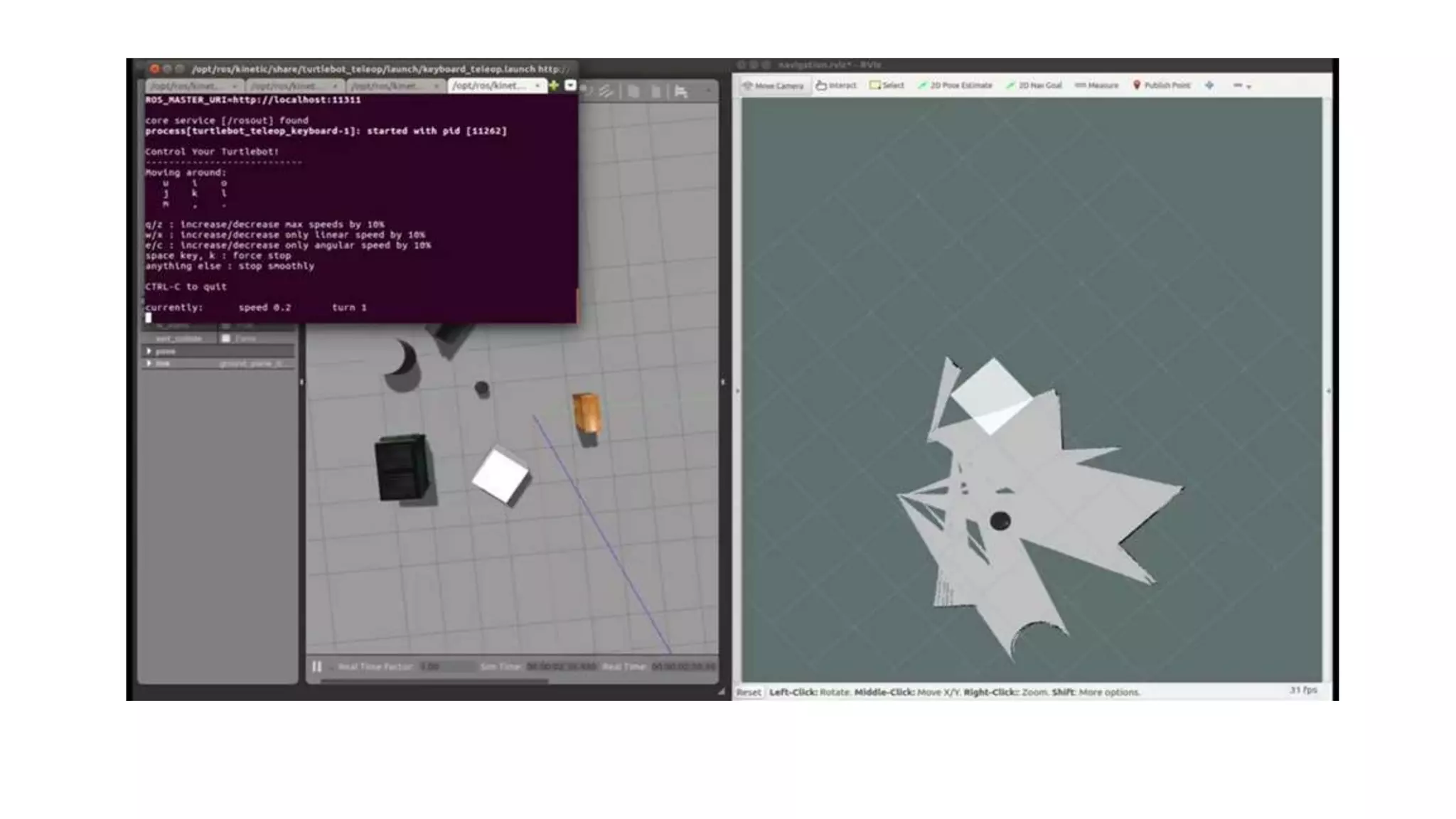Pick the 2D Pose Estimate tool
Image resolution: width=1456 pixels, height=819 pixels.
[x=955, y=85]
